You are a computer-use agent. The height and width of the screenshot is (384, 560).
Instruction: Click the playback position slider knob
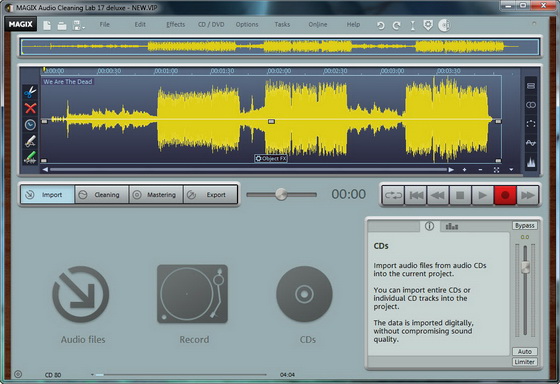coord(281,194)
